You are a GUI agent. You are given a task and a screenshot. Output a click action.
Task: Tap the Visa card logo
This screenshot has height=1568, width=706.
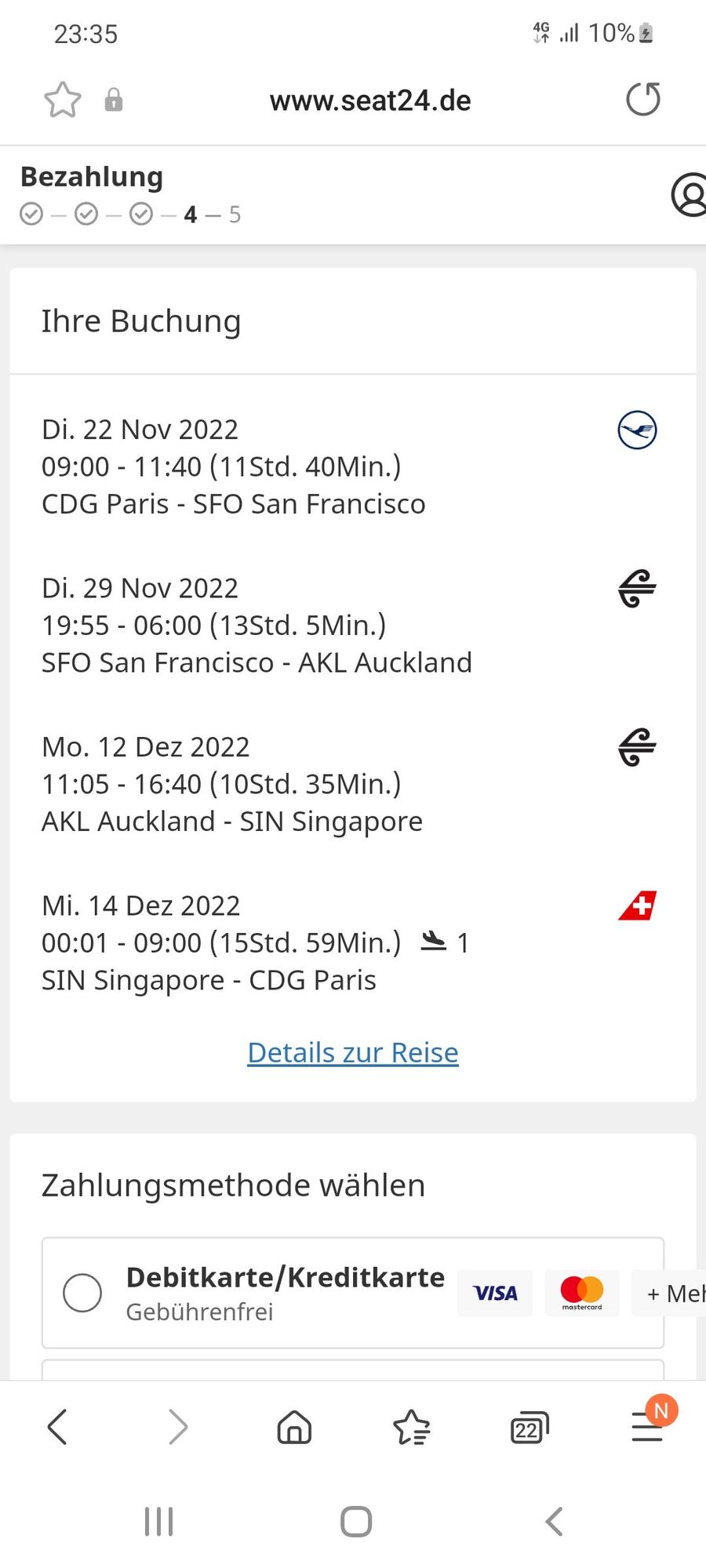[495, 1293]
